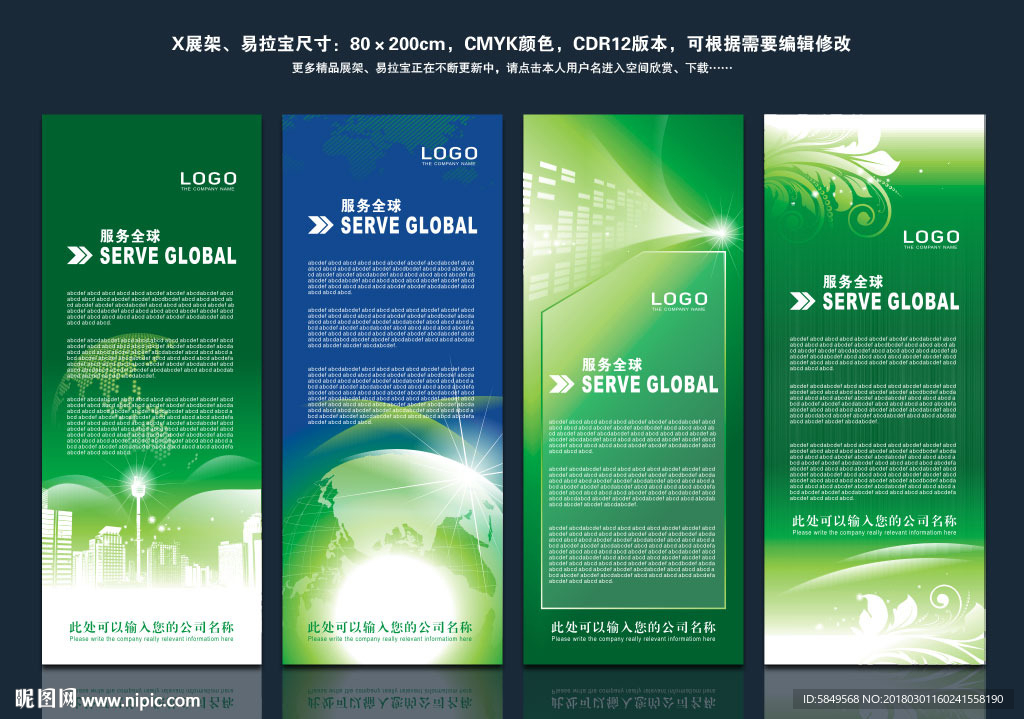Click the large globe on the blue banner
The height and width of the screenshot is (719, 1024).
400,500
